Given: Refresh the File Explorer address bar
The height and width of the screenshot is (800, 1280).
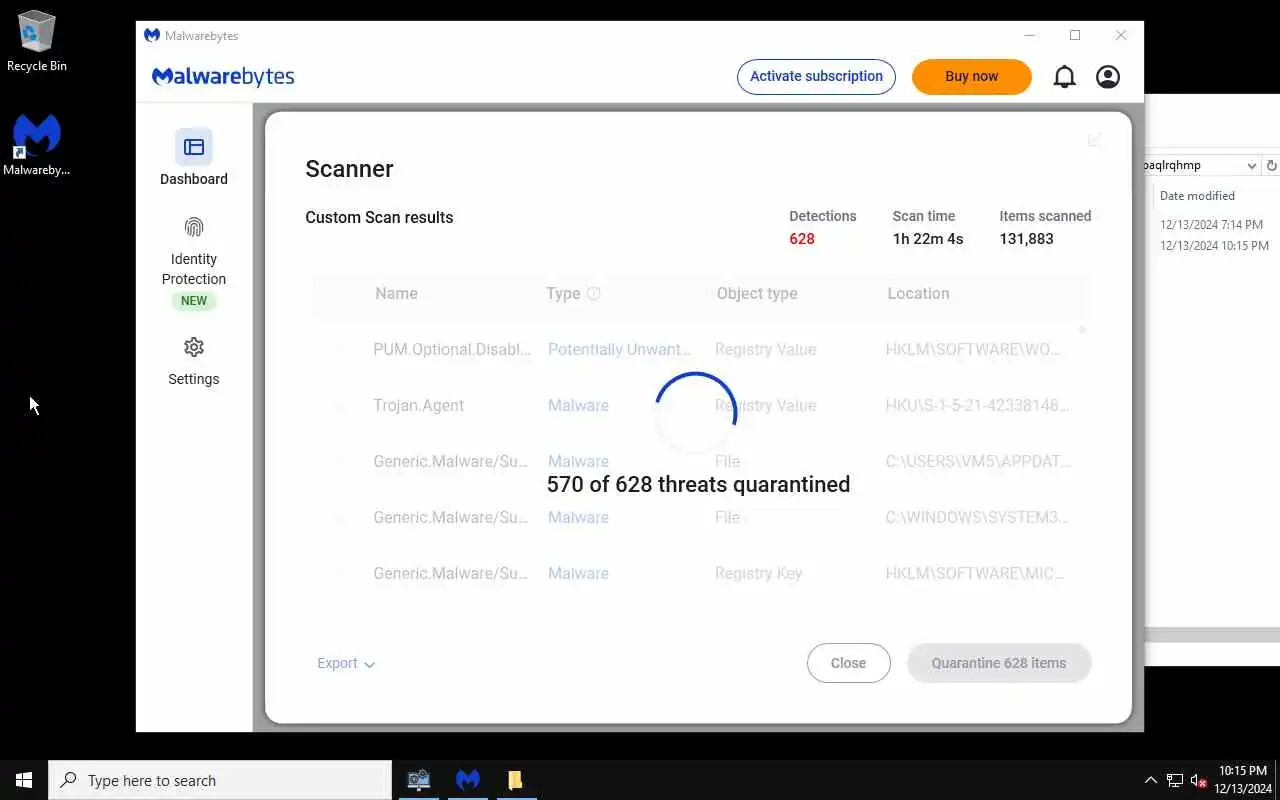Looking at the screenshot, I should 1272,165.
